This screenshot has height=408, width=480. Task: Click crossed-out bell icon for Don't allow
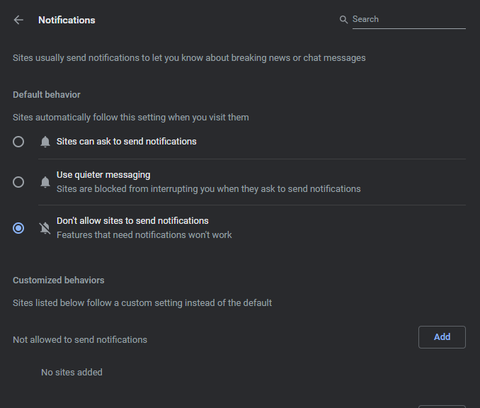[x=45, y=228]
